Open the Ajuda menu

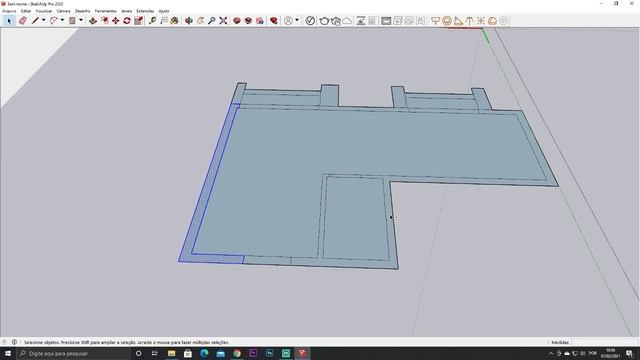[x=164, y=11]
